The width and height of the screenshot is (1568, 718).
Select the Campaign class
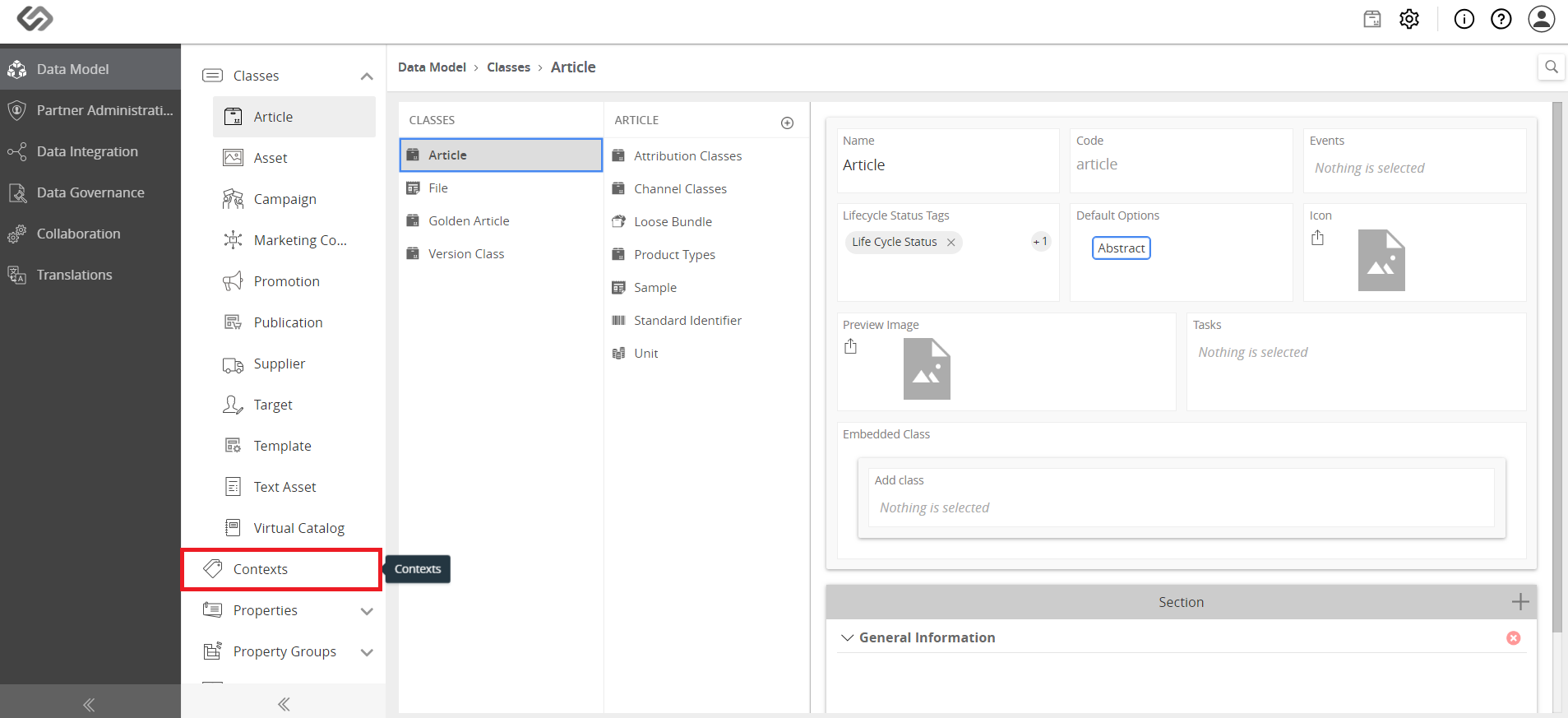[294, 199]
